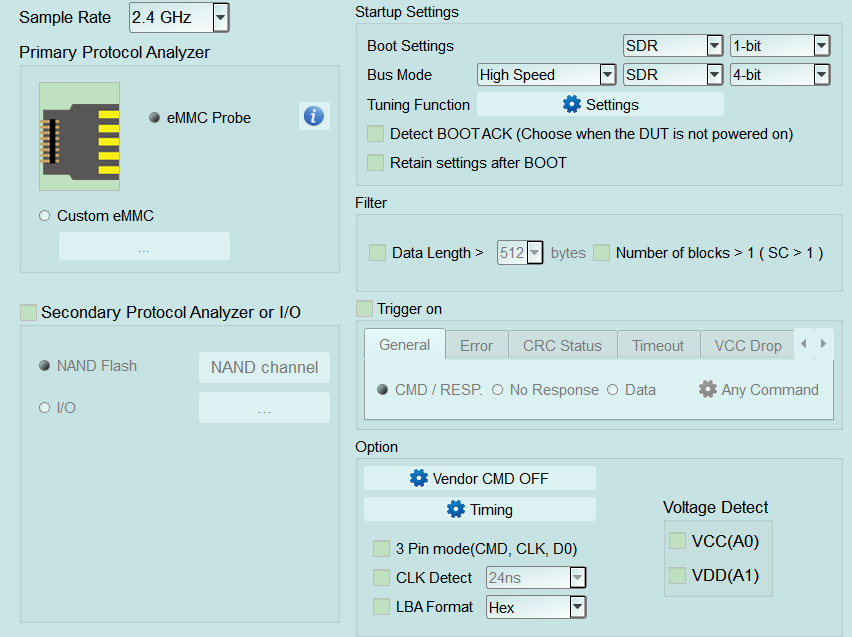Click the NAND channel button
This screenshot has width=852, height=637.
(264, 367)
